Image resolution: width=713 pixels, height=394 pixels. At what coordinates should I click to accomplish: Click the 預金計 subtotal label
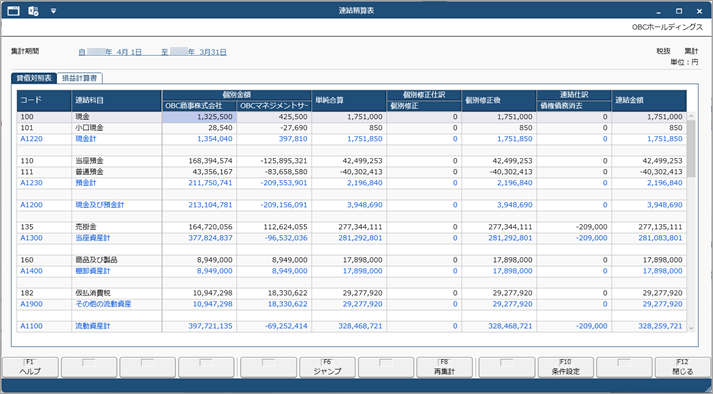[x=85, y=183]
